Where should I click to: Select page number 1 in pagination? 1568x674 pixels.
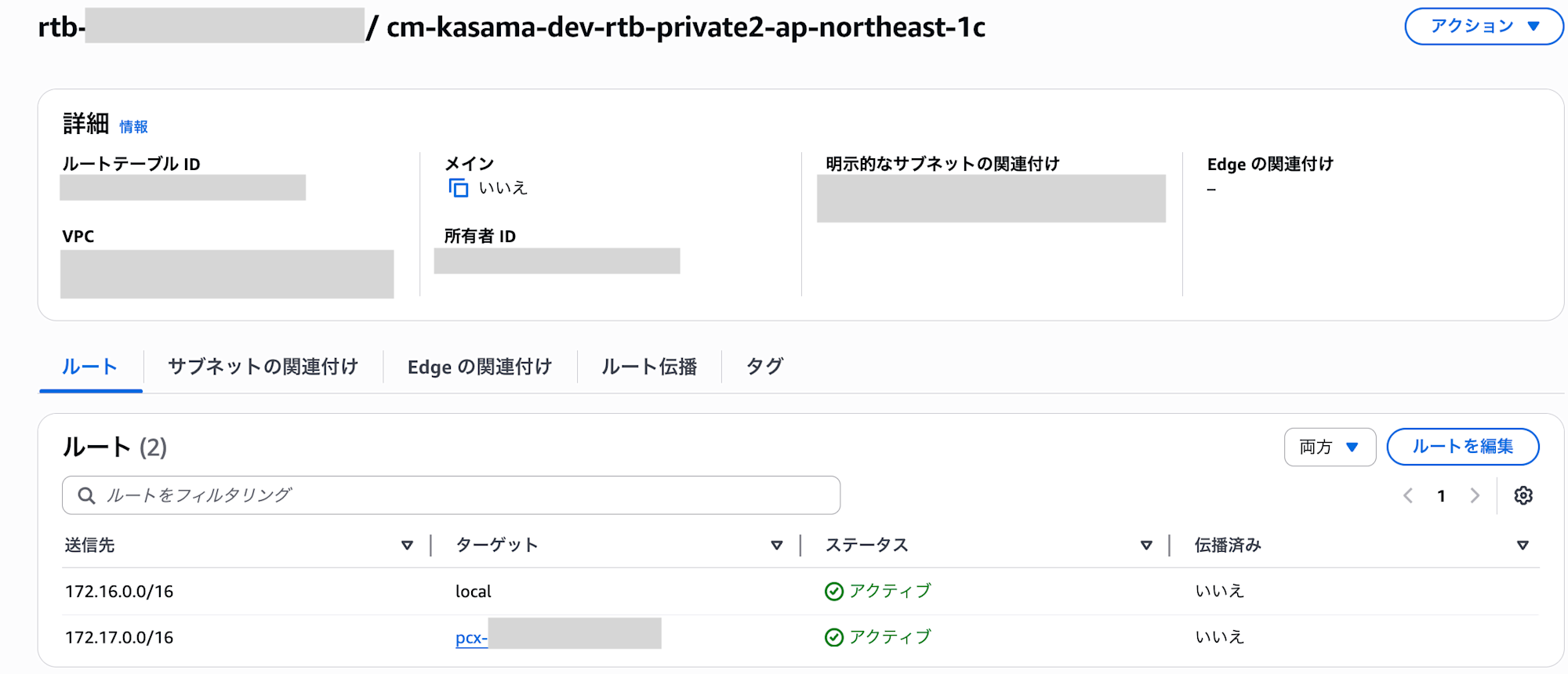point(1441,495)
